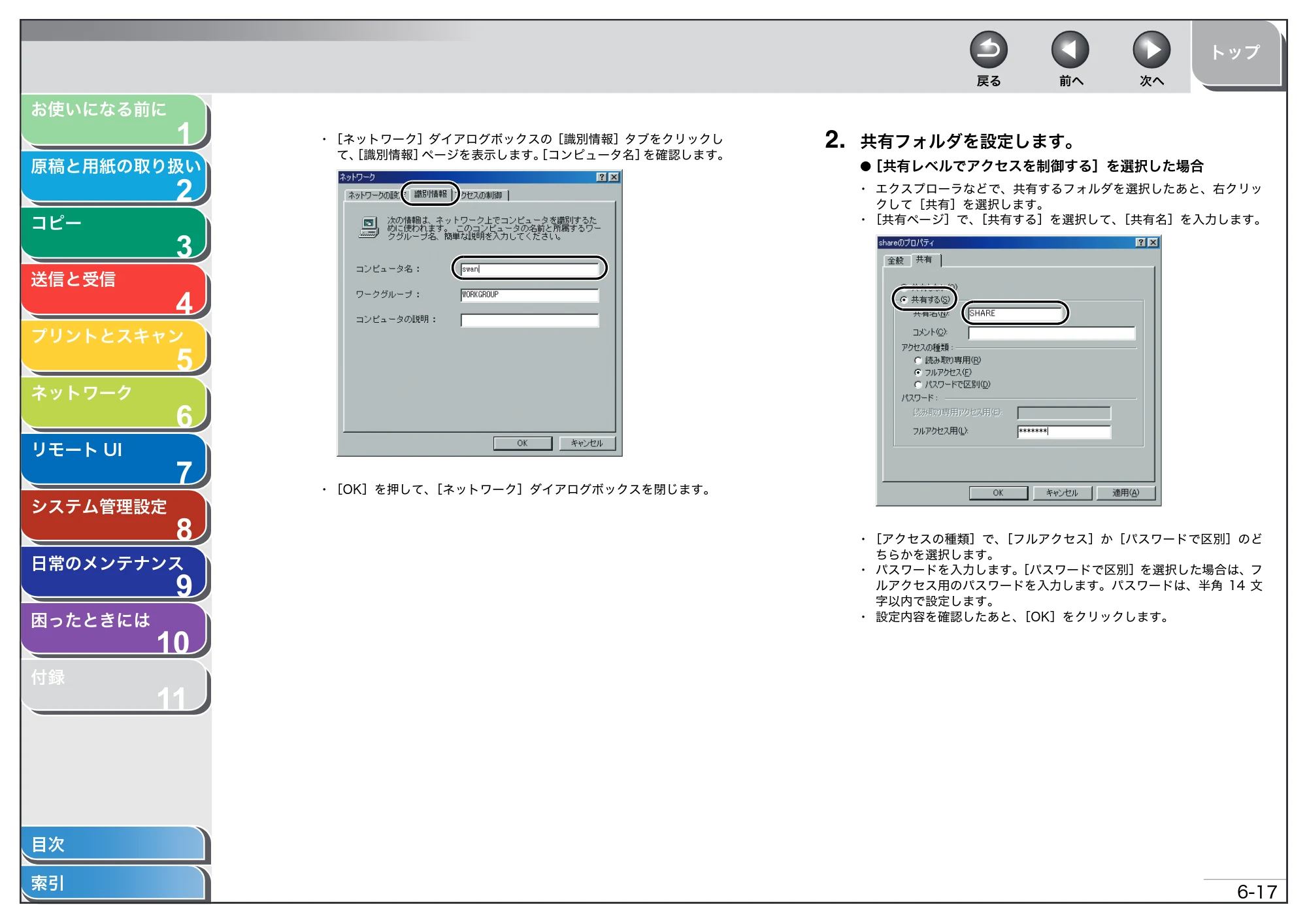Advance with the 次へ next-page icon

1151,50
